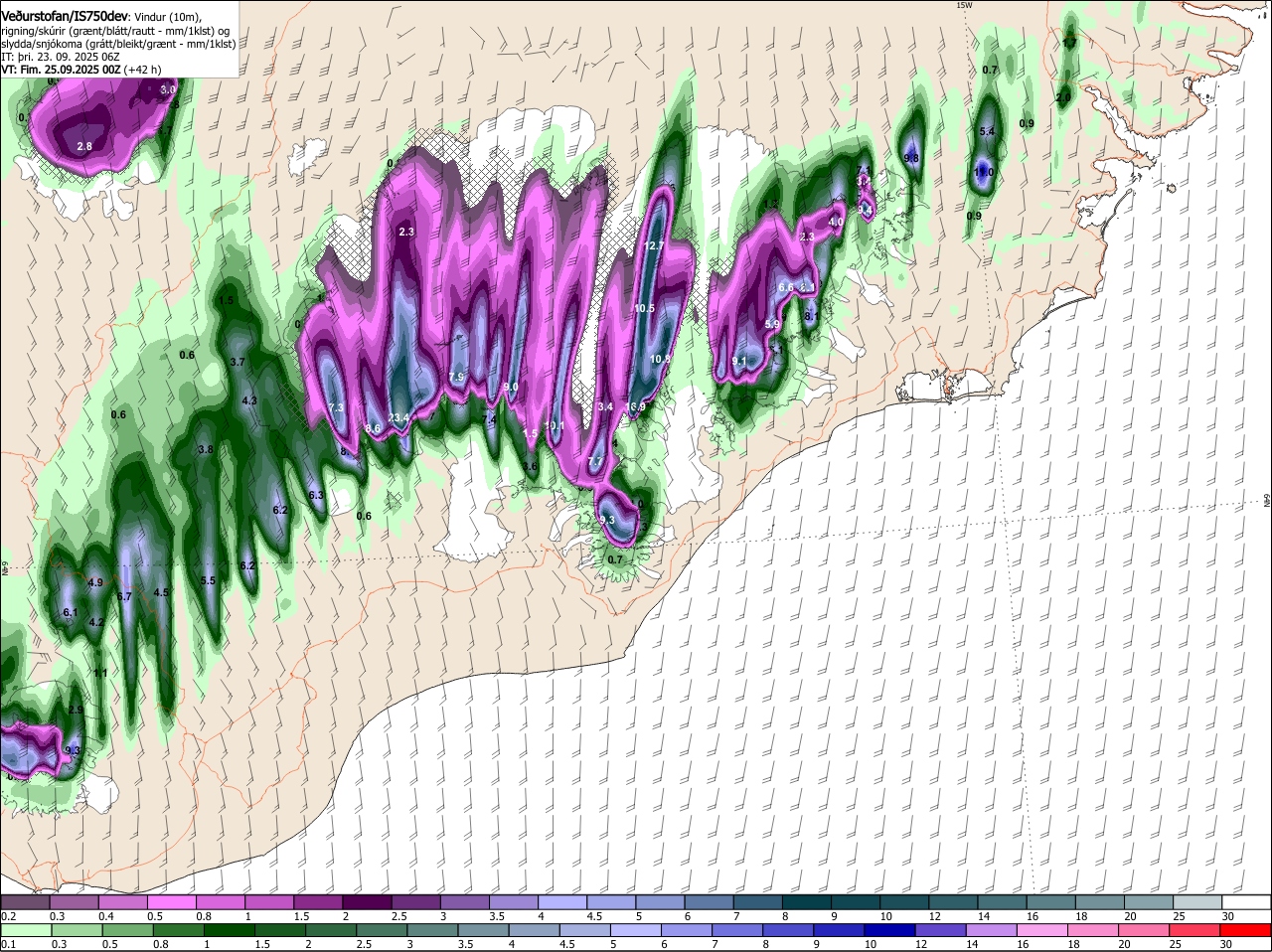This screenshot has width=1272, height=952.
Task: Click the map value 9.1
Action: click(739, 361)
